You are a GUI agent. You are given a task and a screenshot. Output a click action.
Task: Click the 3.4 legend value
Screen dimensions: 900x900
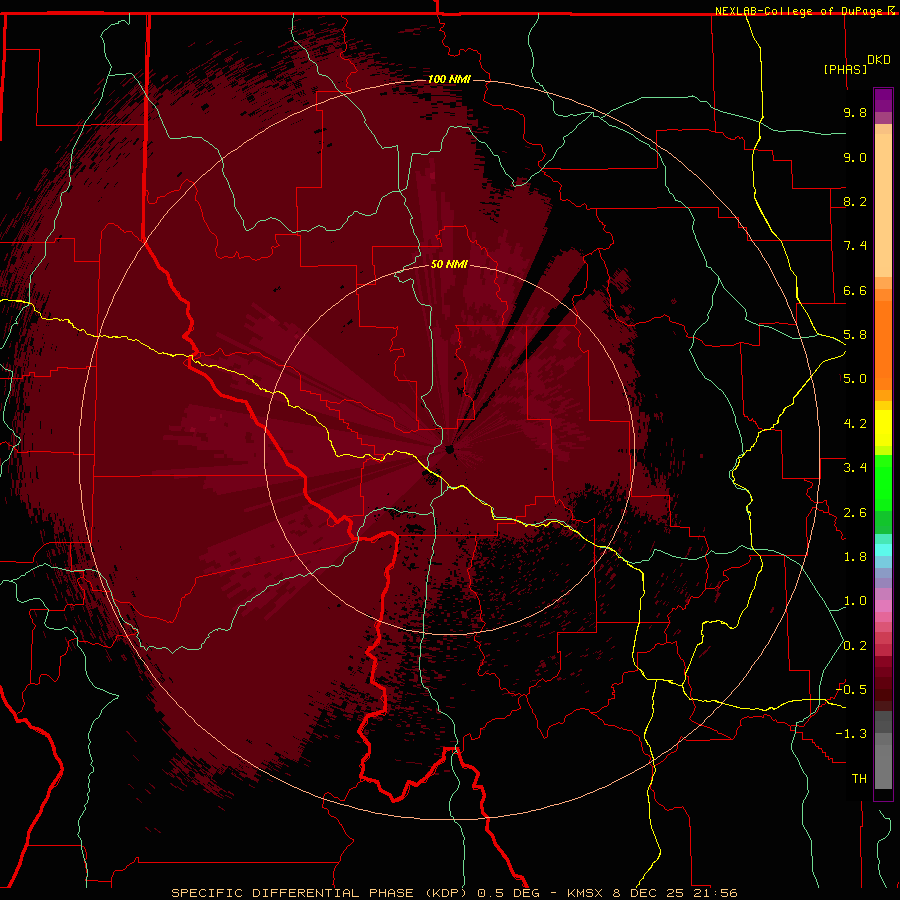[855, 468]
